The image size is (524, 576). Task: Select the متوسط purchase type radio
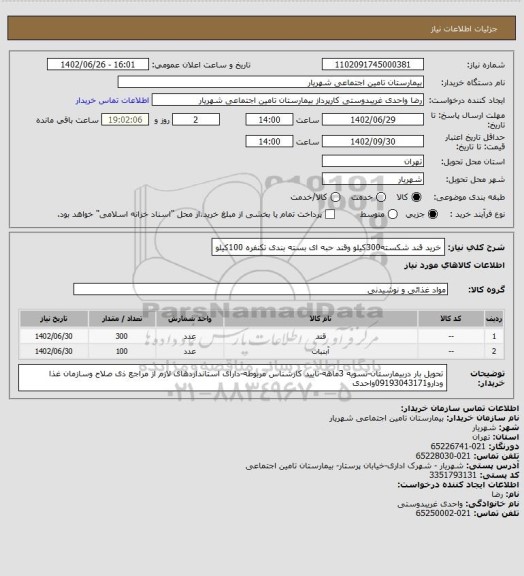(392, 214)
